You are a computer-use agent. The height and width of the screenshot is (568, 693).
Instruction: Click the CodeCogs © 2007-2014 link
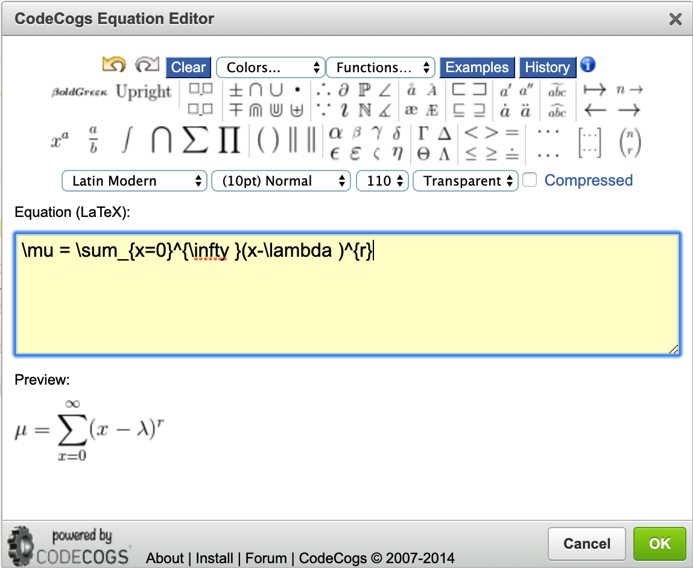(x=377, y=558)
